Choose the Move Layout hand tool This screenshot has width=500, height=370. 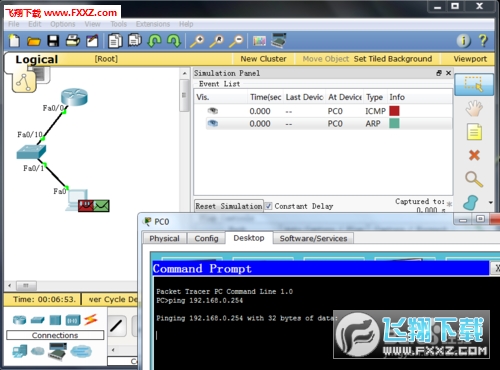[474, 108]
